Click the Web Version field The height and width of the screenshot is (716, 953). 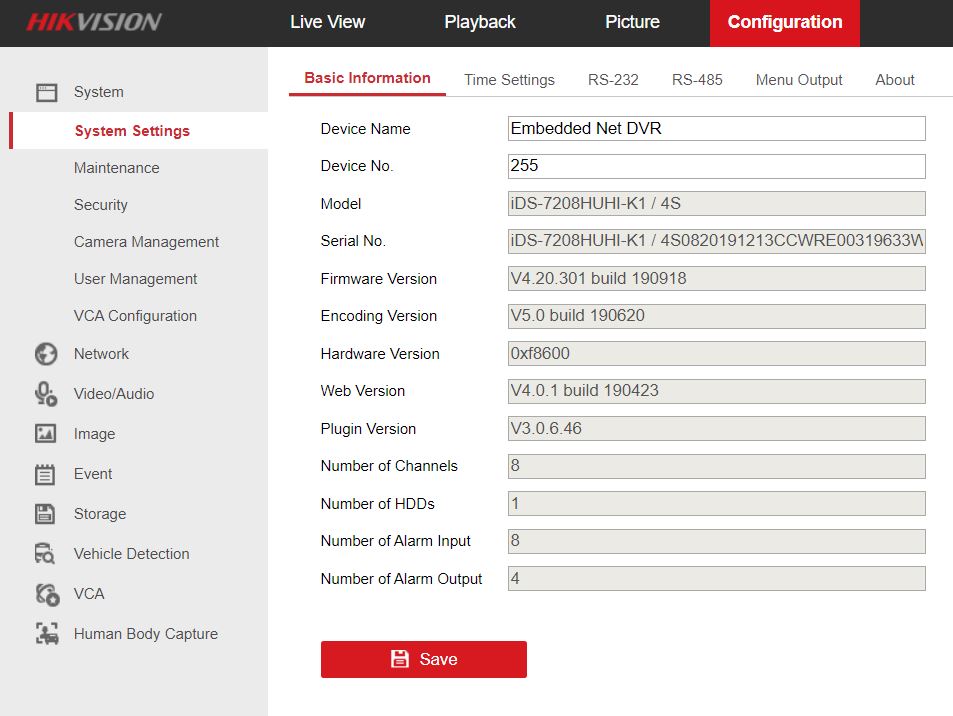(717, 391)
